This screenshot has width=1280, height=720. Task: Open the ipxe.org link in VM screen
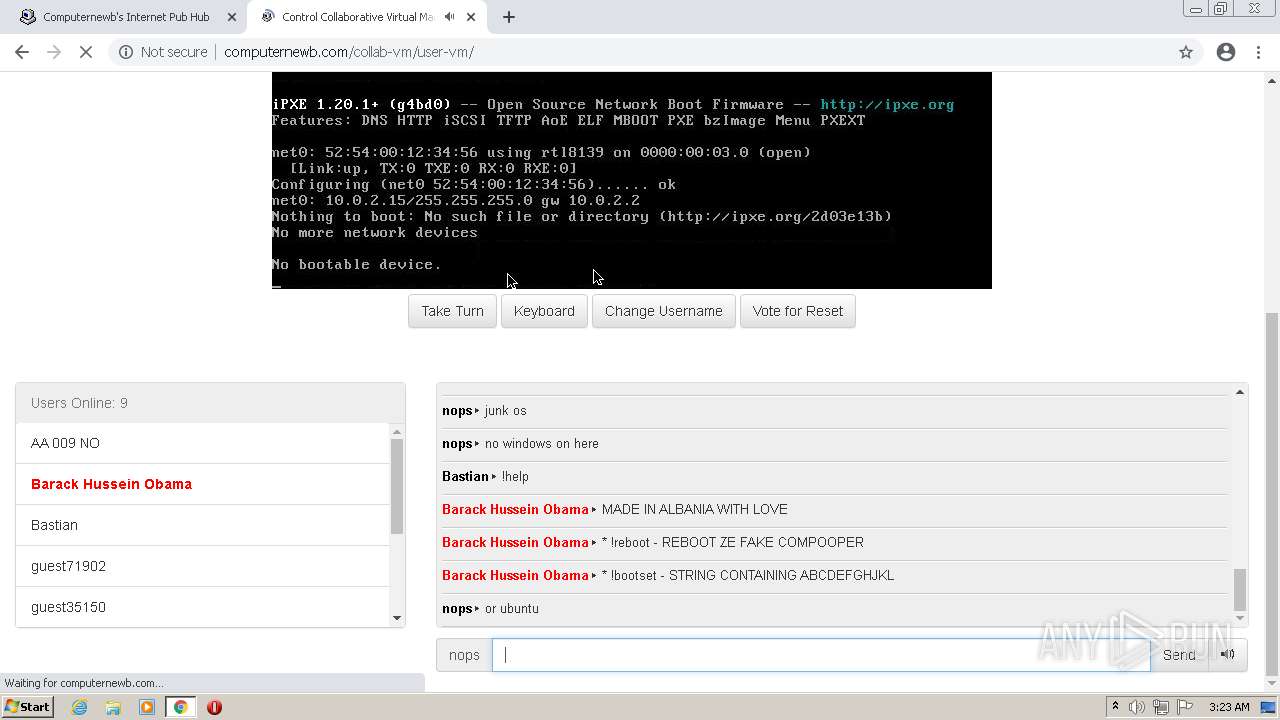click(887, 104)
